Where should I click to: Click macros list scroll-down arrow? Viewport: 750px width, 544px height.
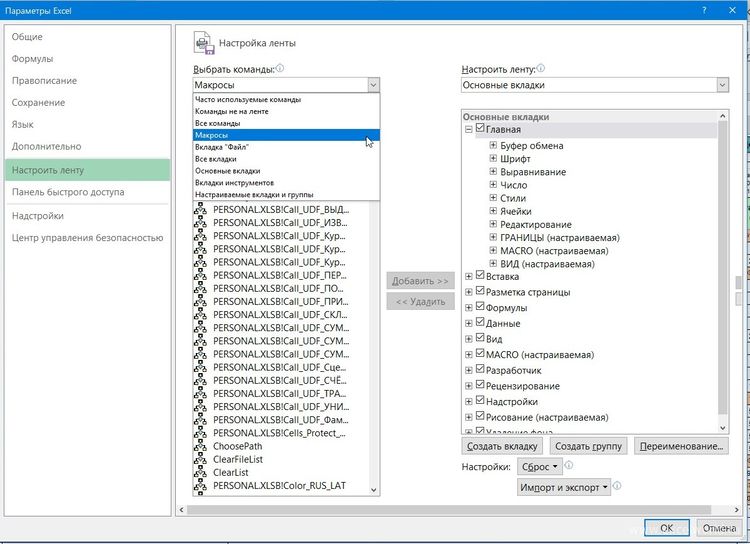pos(374,490)
